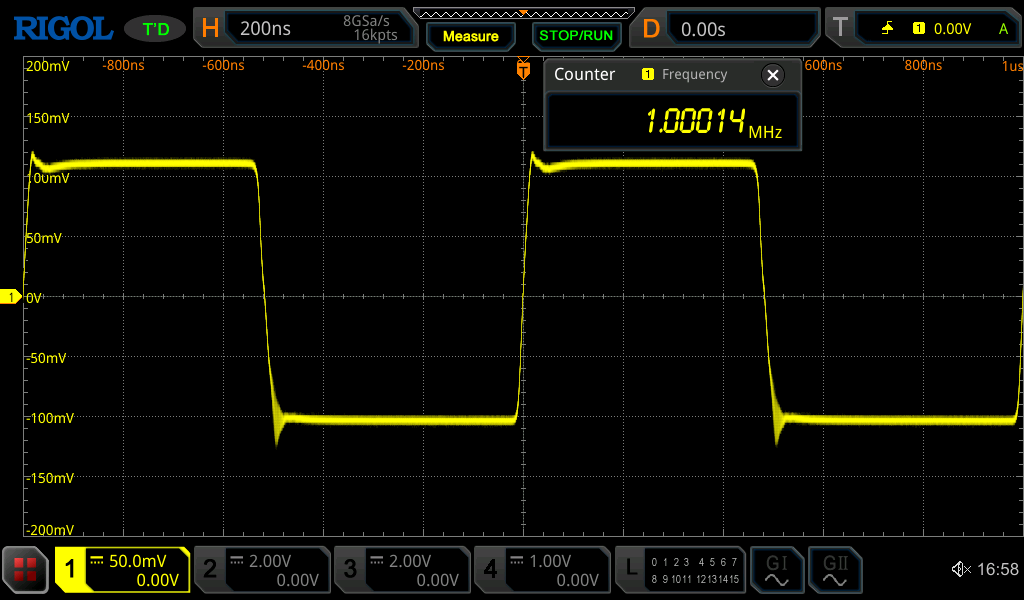Click the GI signal generator icon
Screen dimensions: 1024x600
777,570
